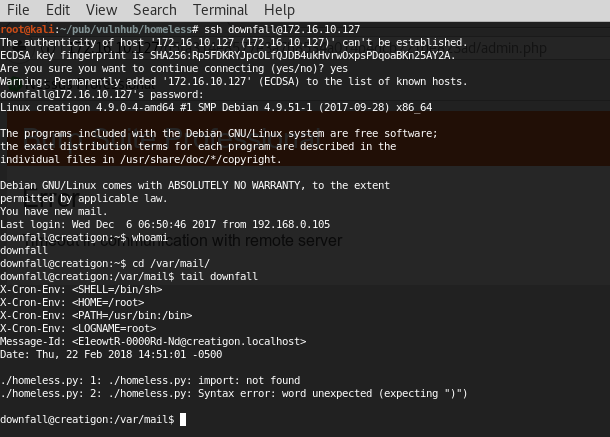Open the File menu

pos(17,10)
